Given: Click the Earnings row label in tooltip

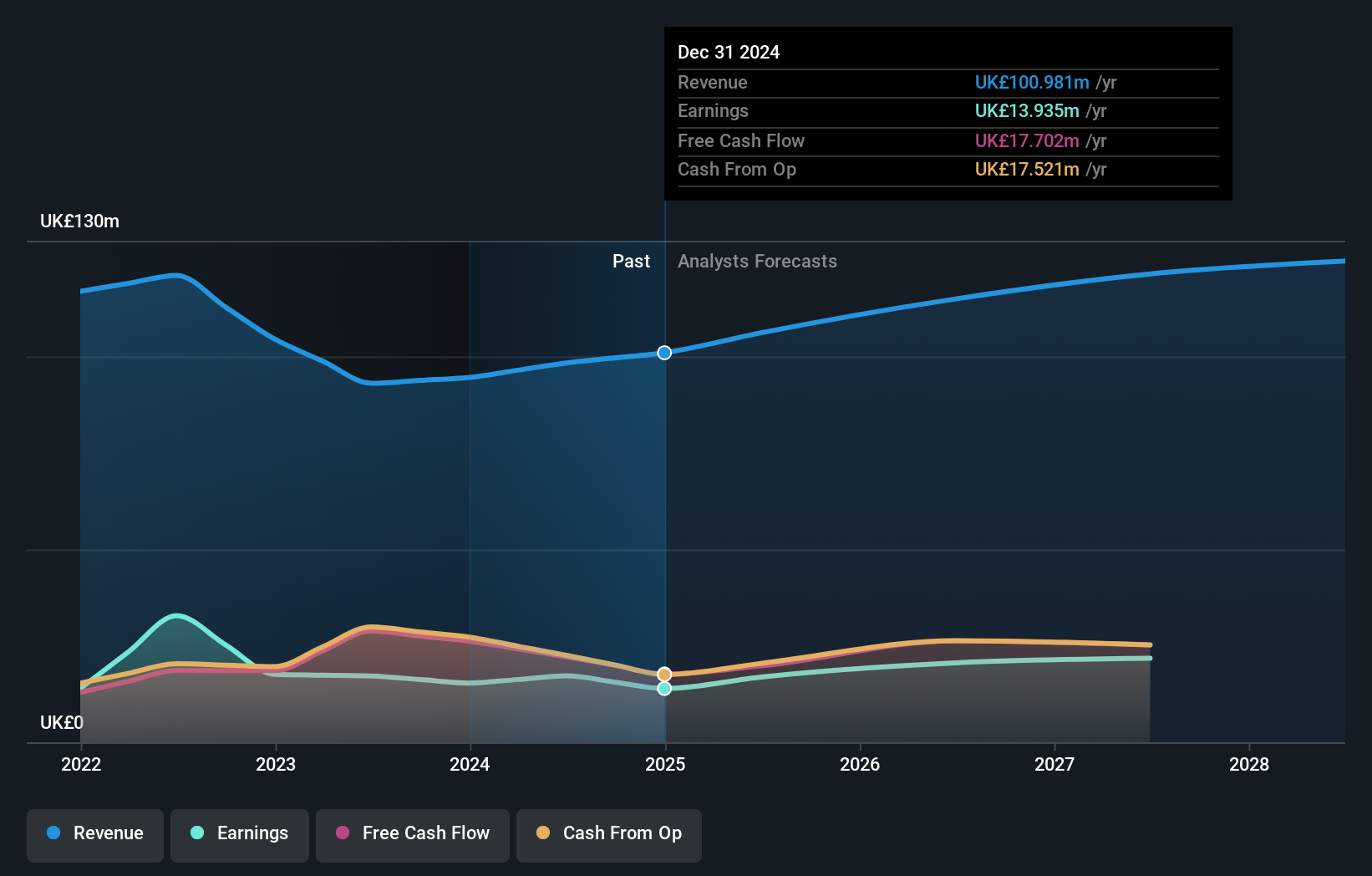Looking at the screenshot, I should click(x=713, y=110).
